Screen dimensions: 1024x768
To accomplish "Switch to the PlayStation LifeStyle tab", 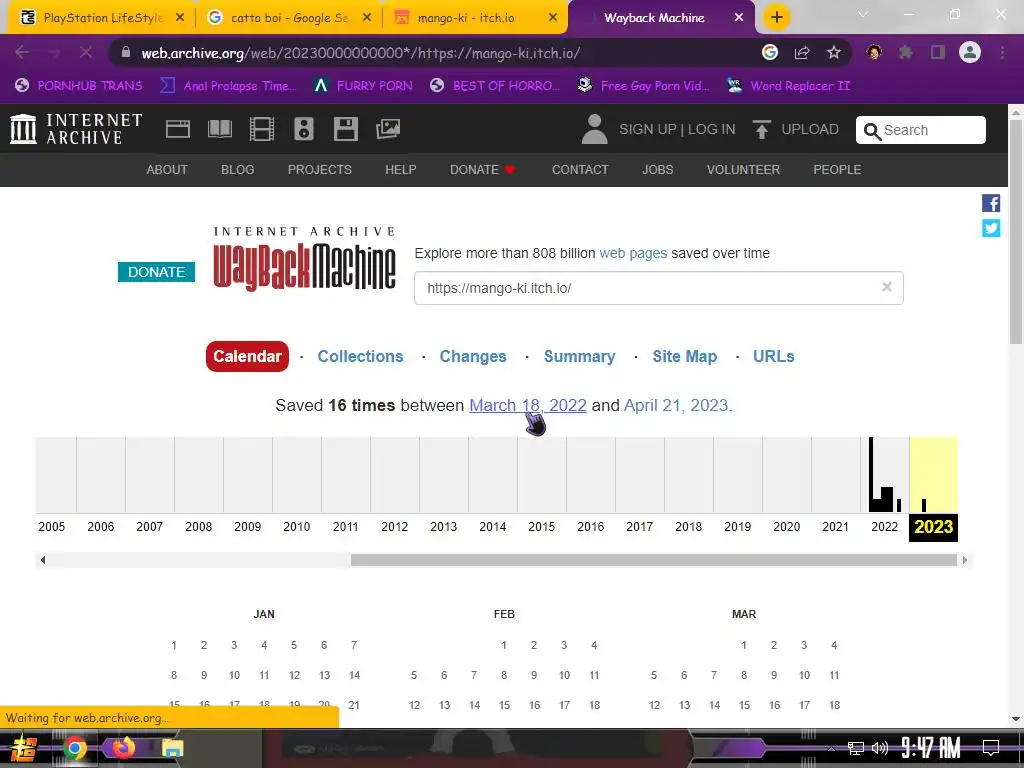I will 103,18.
